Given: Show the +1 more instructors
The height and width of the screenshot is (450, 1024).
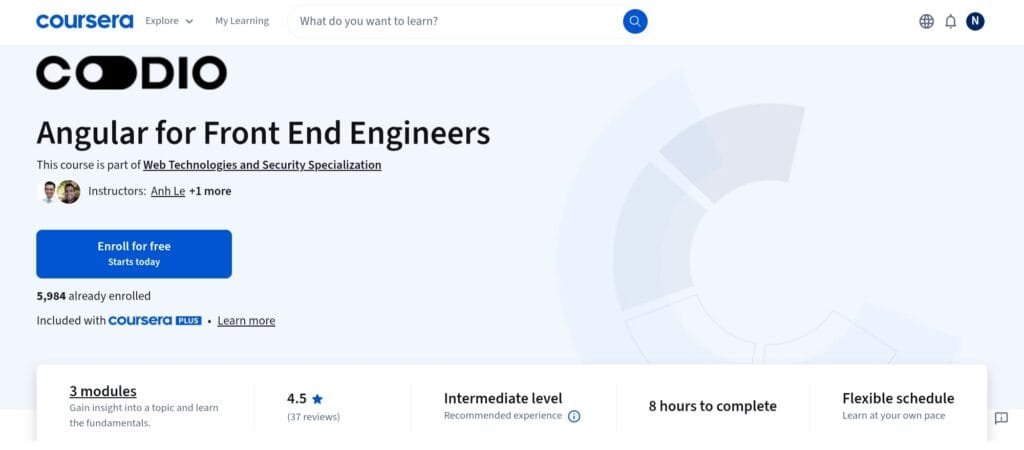Looking at the screenshot, I should coord(210,191).
